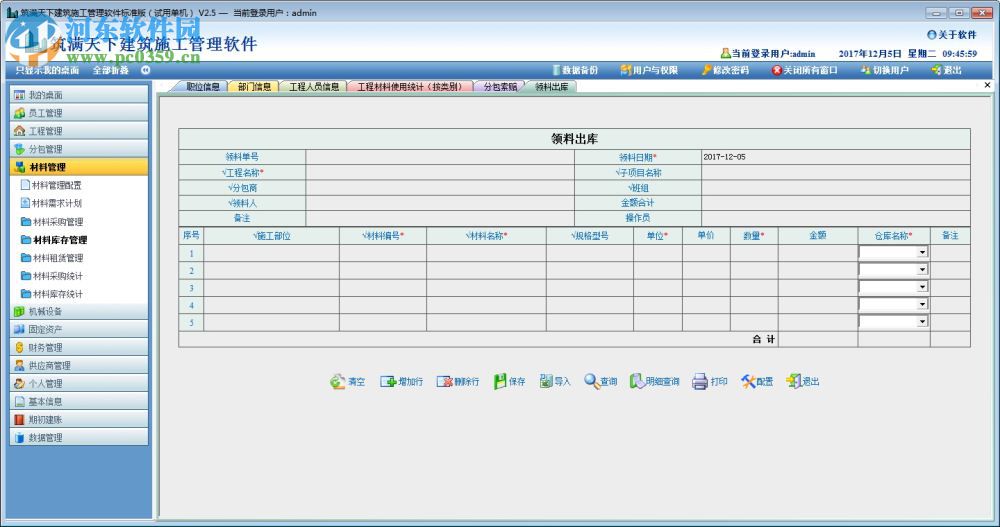The image size is (1000, 527).
Task: Open 基本信息 sidebar section
Action: pyautogui.click(x=79, y=401)
